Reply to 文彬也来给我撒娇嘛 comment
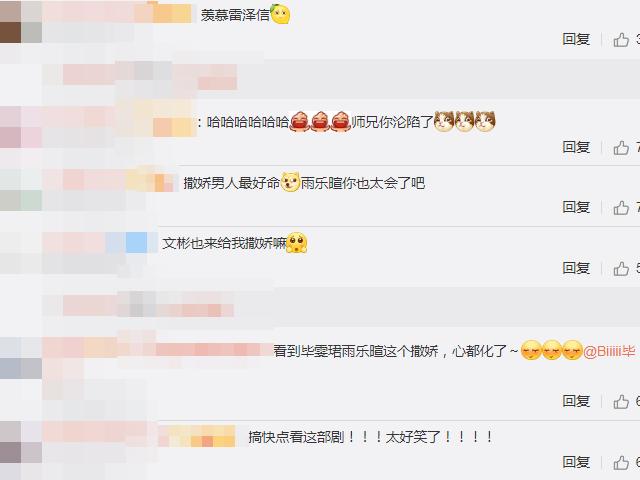The width and height of the screenshot is (640, 480). [576, 268]
